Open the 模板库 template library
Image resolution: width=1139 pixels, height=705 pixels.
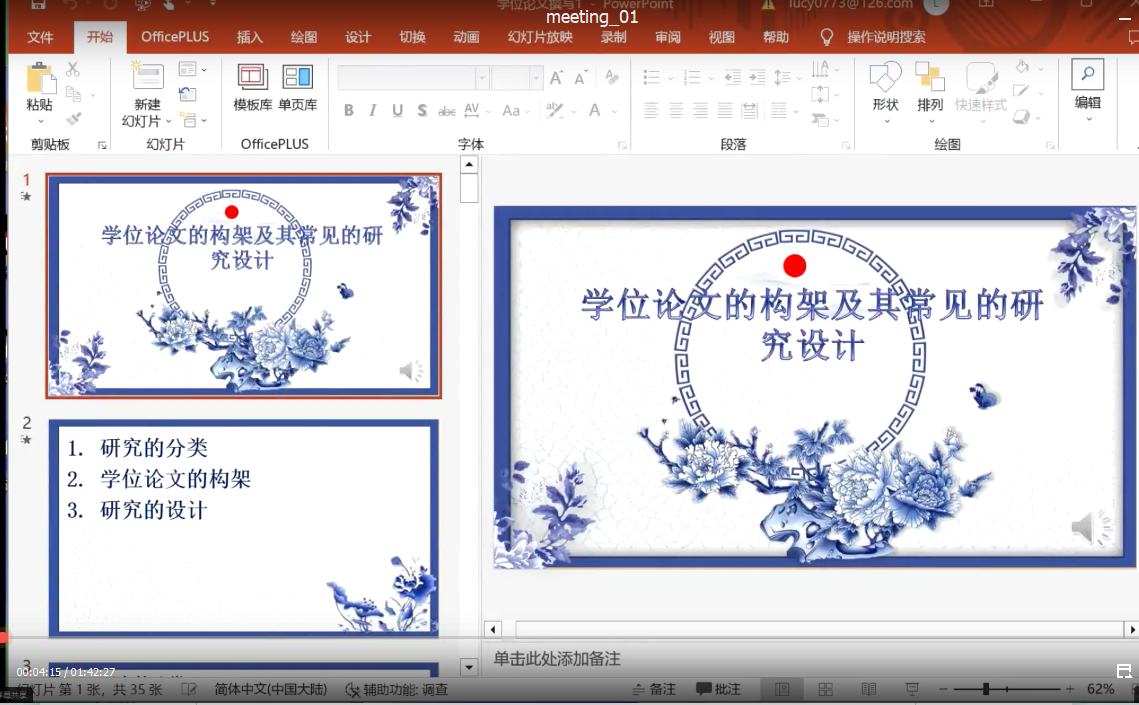[x=252, y=78]
